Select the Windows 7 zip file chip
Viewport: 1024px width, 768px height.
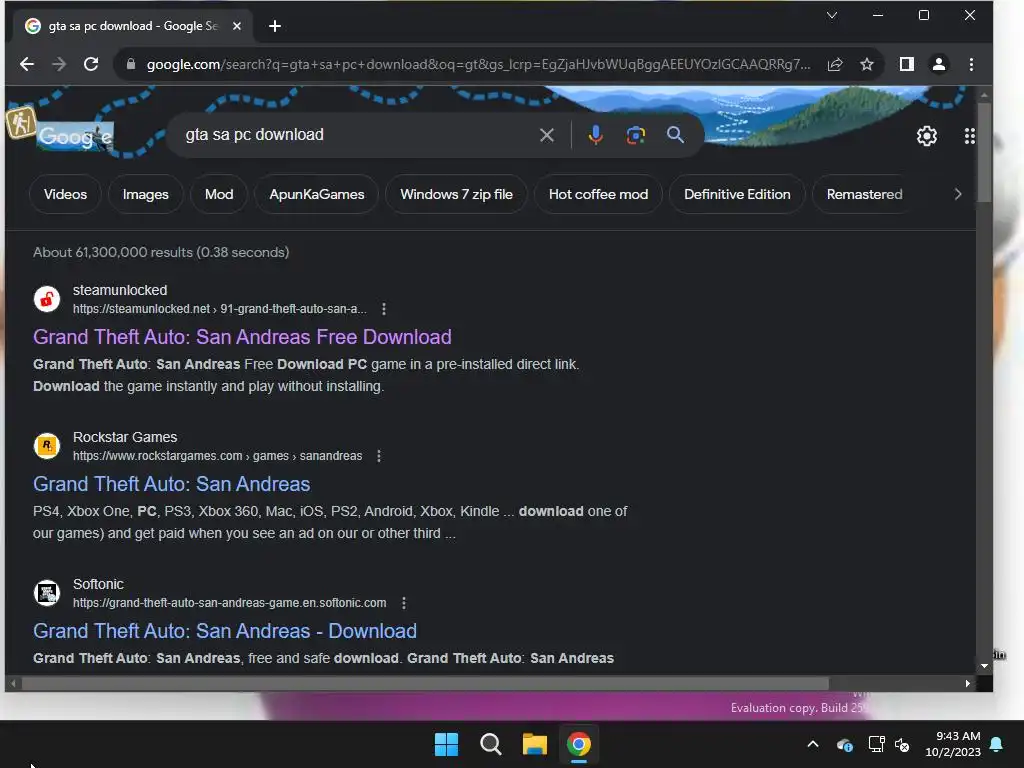tap(456, 195)
